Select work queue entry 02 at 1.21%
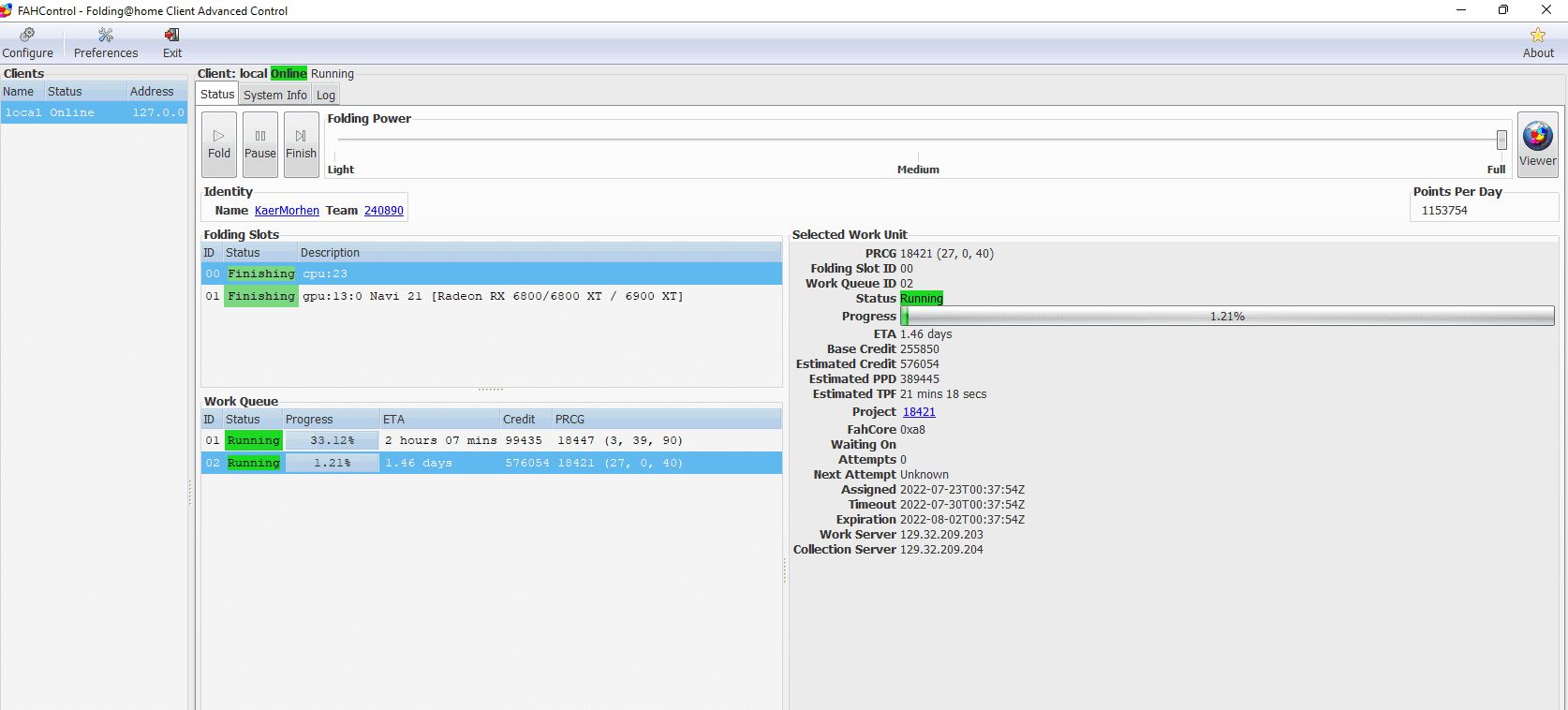The image size is (1568, 710). point(492,463)
